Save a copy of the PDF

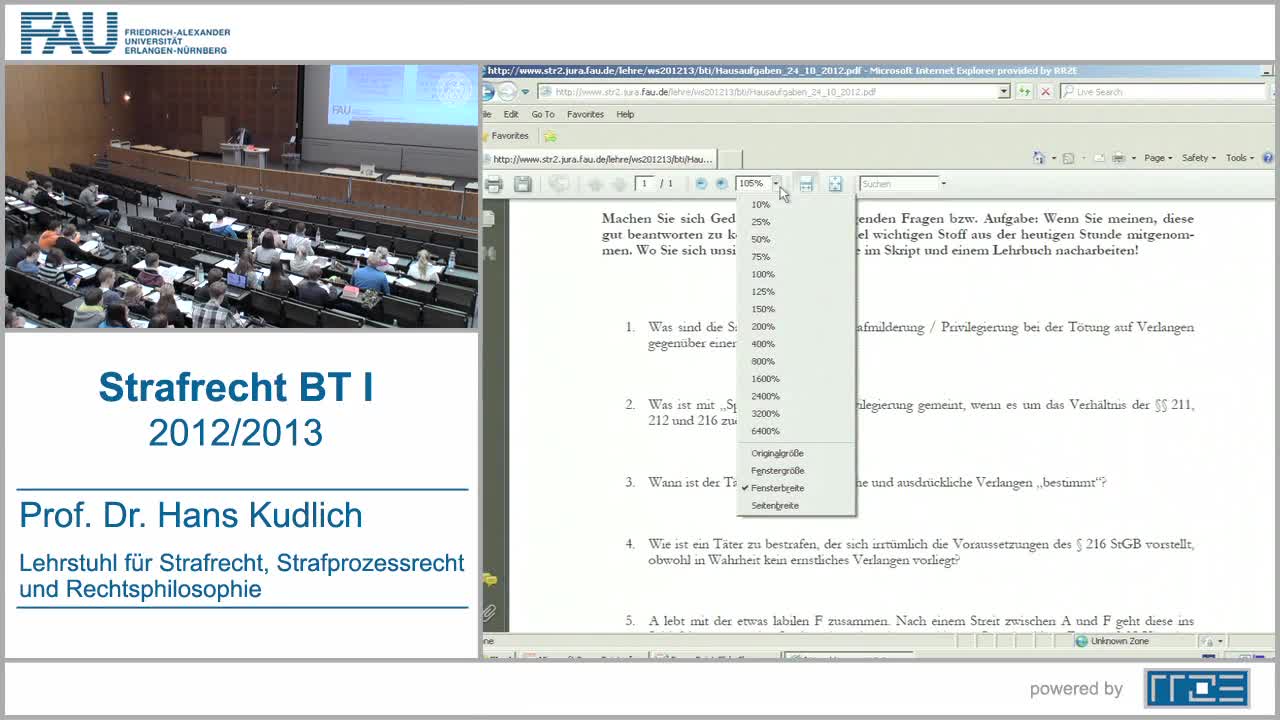[524, 183]
